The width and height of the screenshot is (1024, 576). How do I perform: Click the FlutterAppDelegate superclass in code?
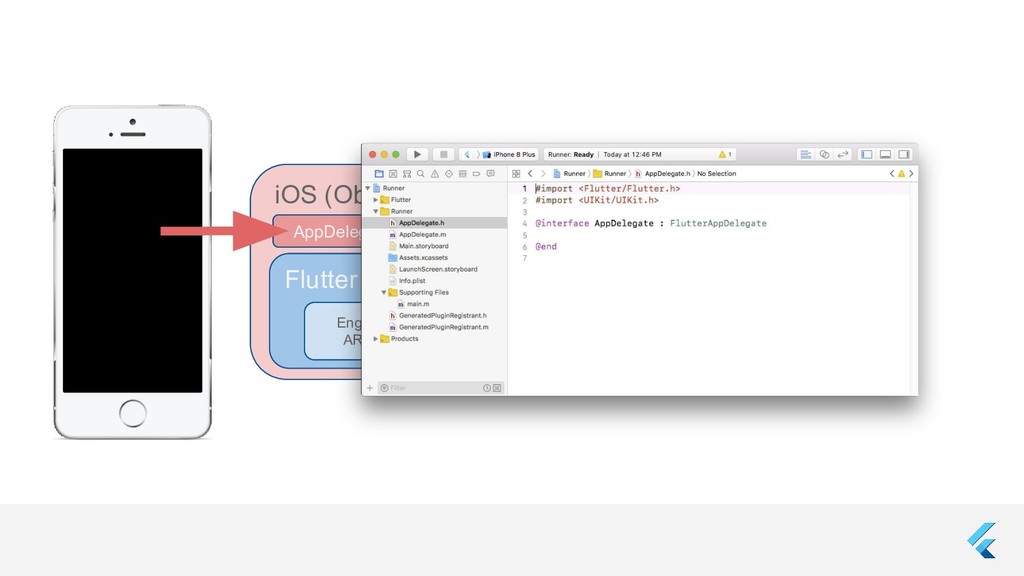pyautogui.click(x=718, y=223)
